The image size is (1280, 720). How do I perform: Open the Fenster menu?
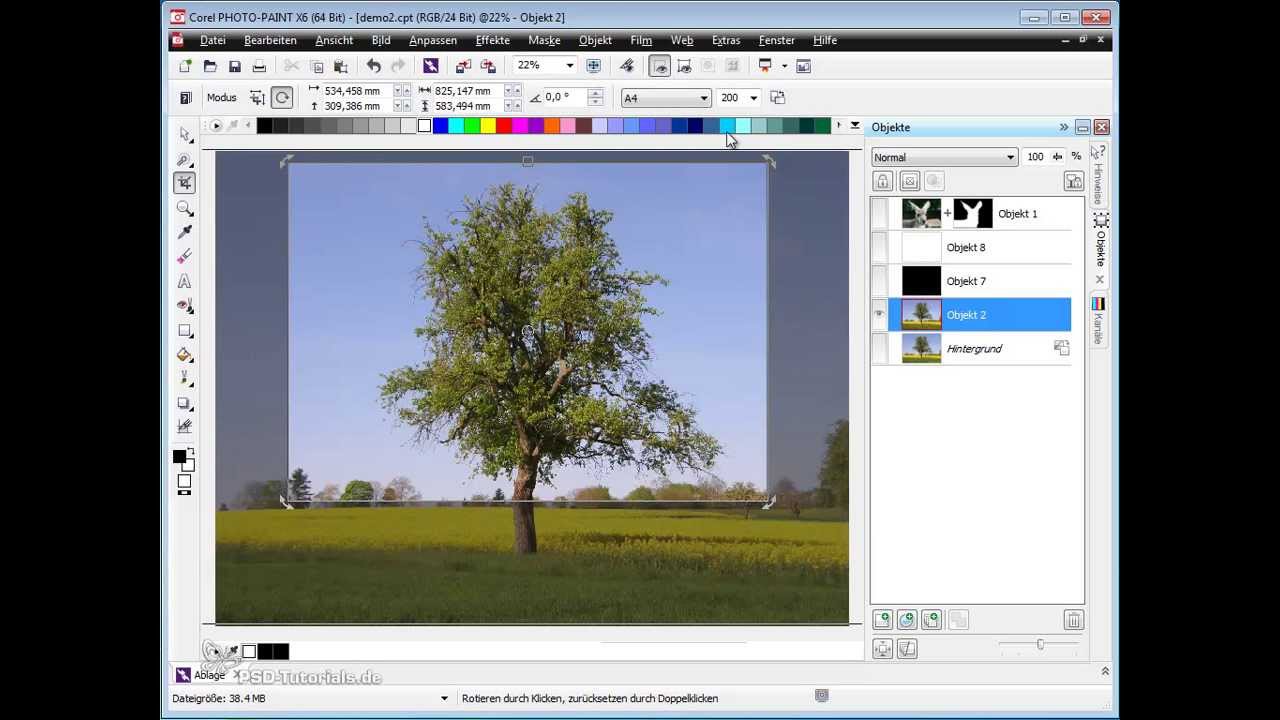(777, 40)
